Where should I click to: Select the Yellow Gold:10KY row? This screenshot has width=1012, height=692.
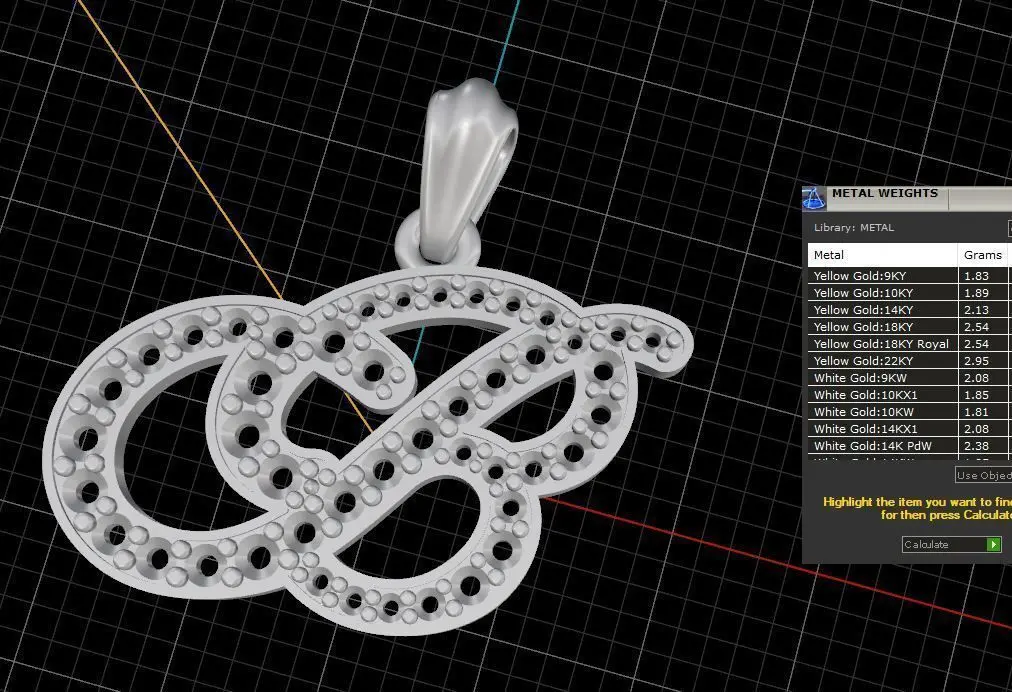tap(910, 292)
